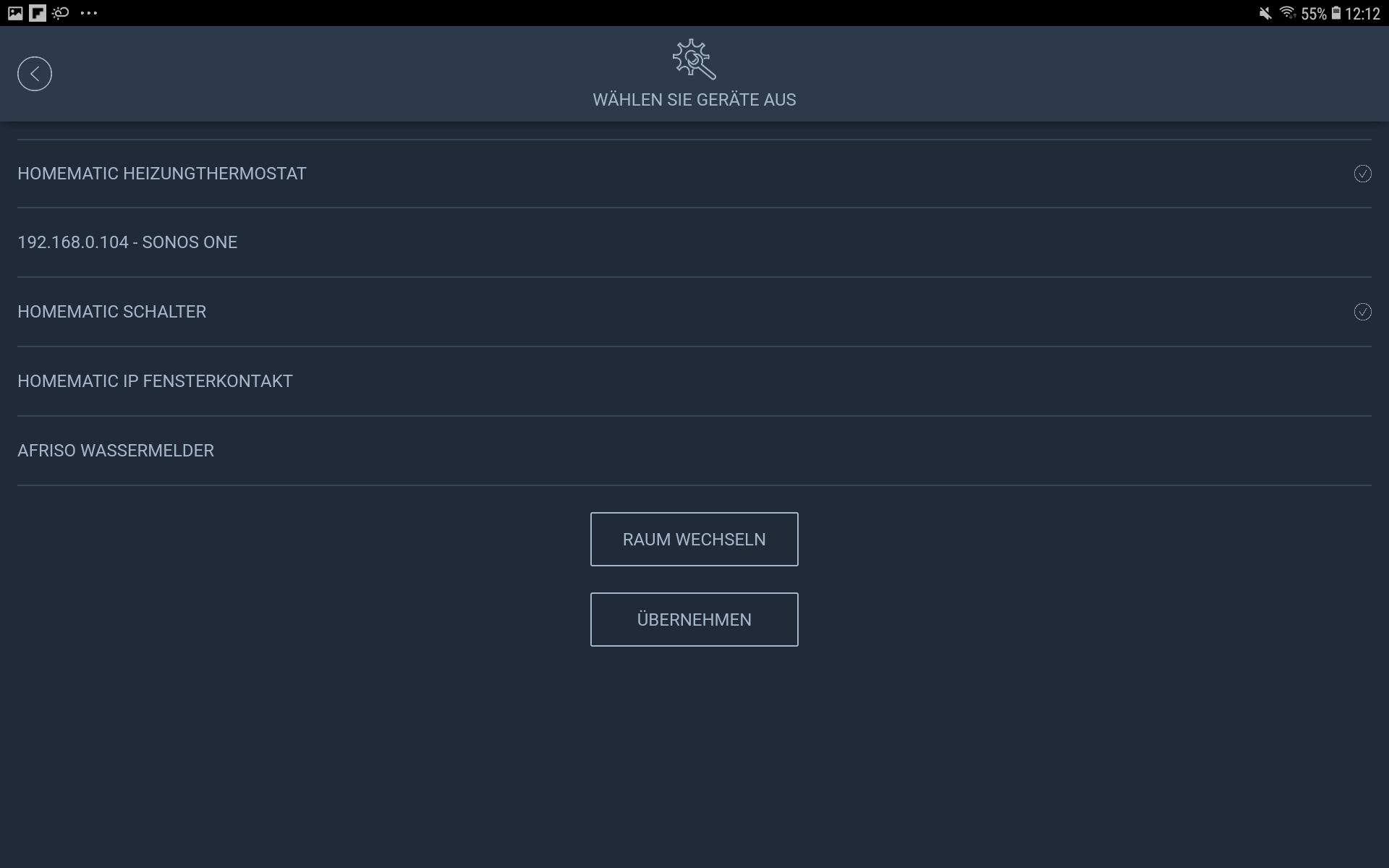
Task: Select the 192.168.0.104 Sonos One device
Action: pyautogui.click(x=127, y=242)
